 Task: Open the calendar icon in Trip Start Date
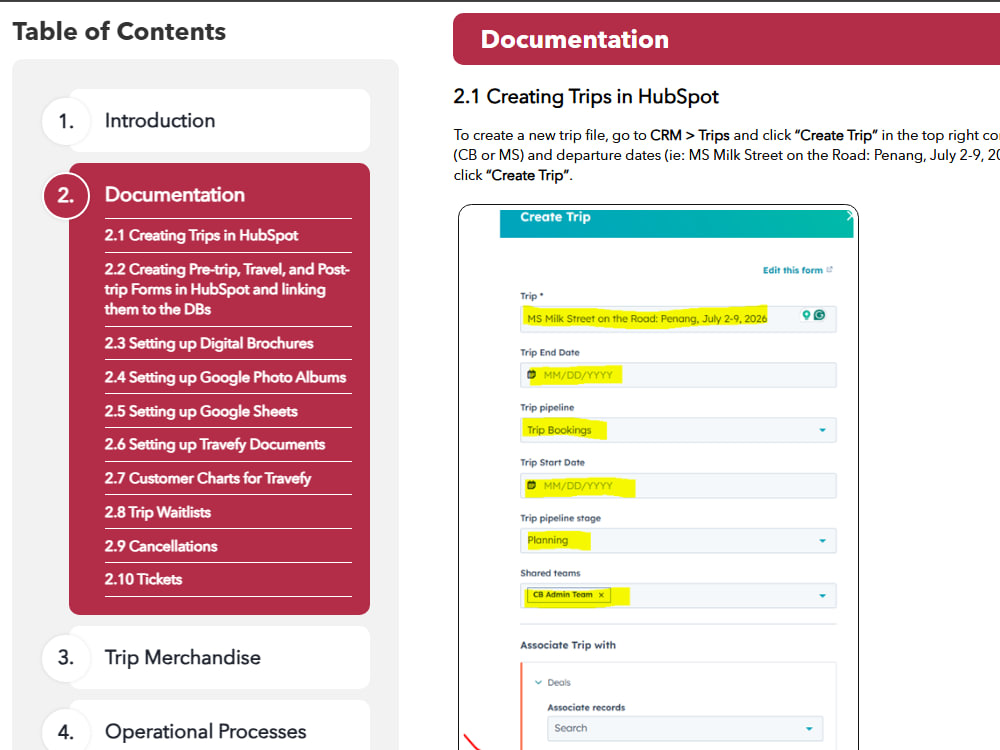531,485
